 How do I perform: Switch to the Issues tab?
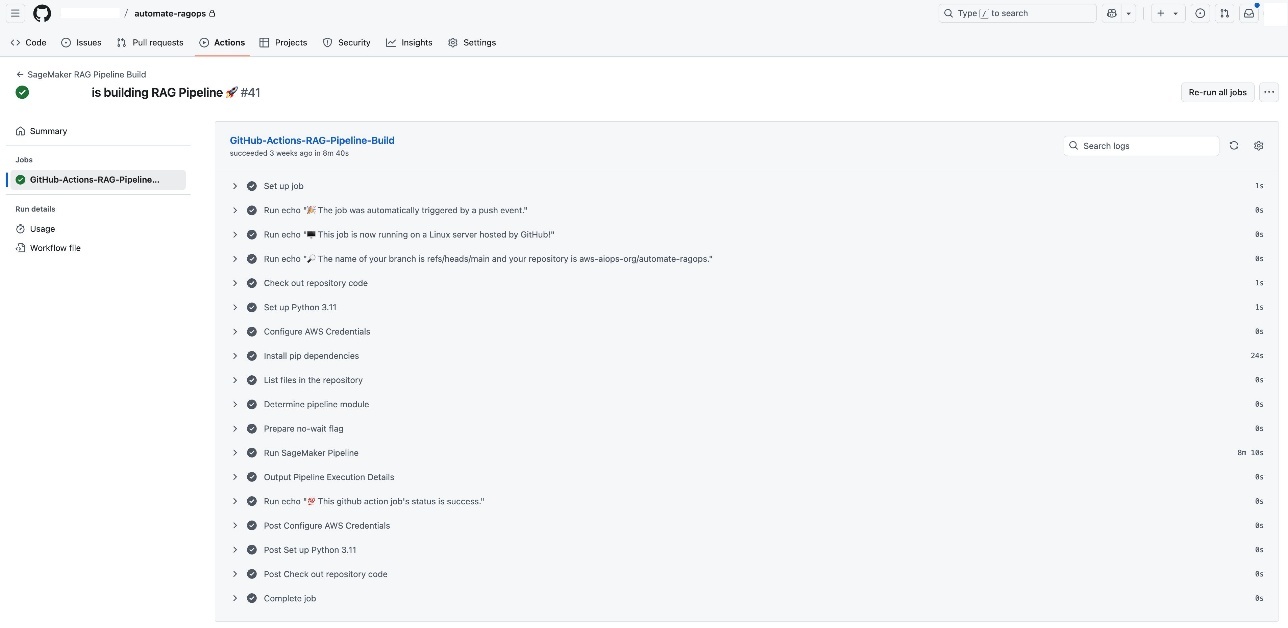(x=81, y=42)
